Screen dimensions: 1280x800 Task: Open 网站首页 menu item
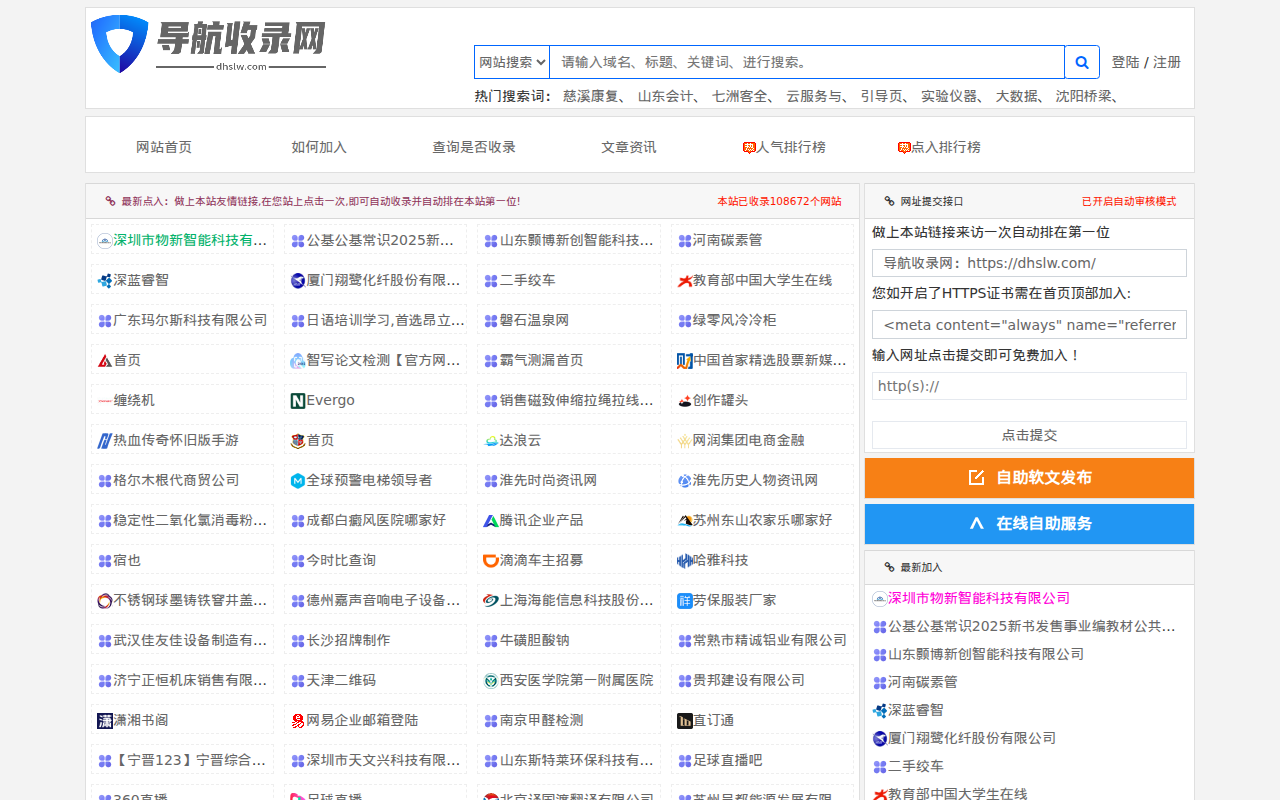click(x=164, y=147)
